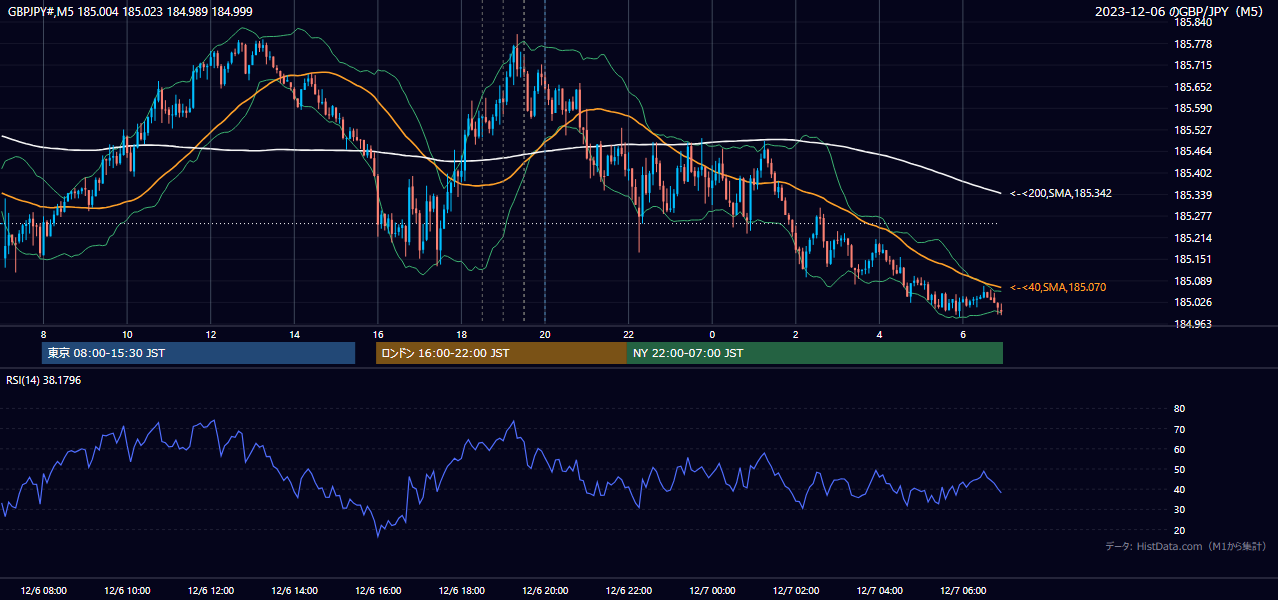The width and height of the screenshot is (1278, 600).
Task: Click the 12/6 08:00 time axis label
Action: click(43, 590)
